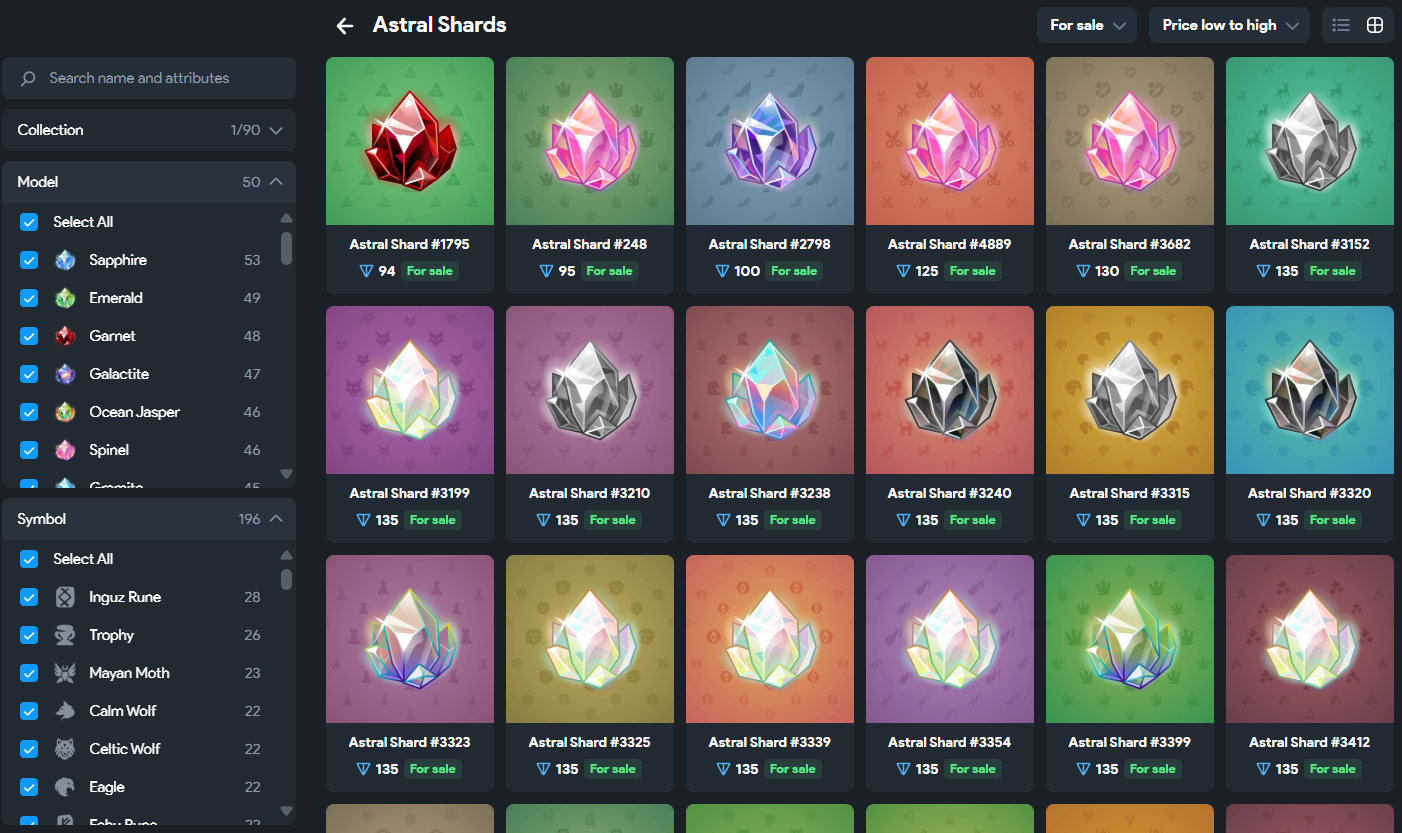This screenshot has height=833, width=1402.
Task: Go back using the left arrow icon
Action: tap(345, 26)
